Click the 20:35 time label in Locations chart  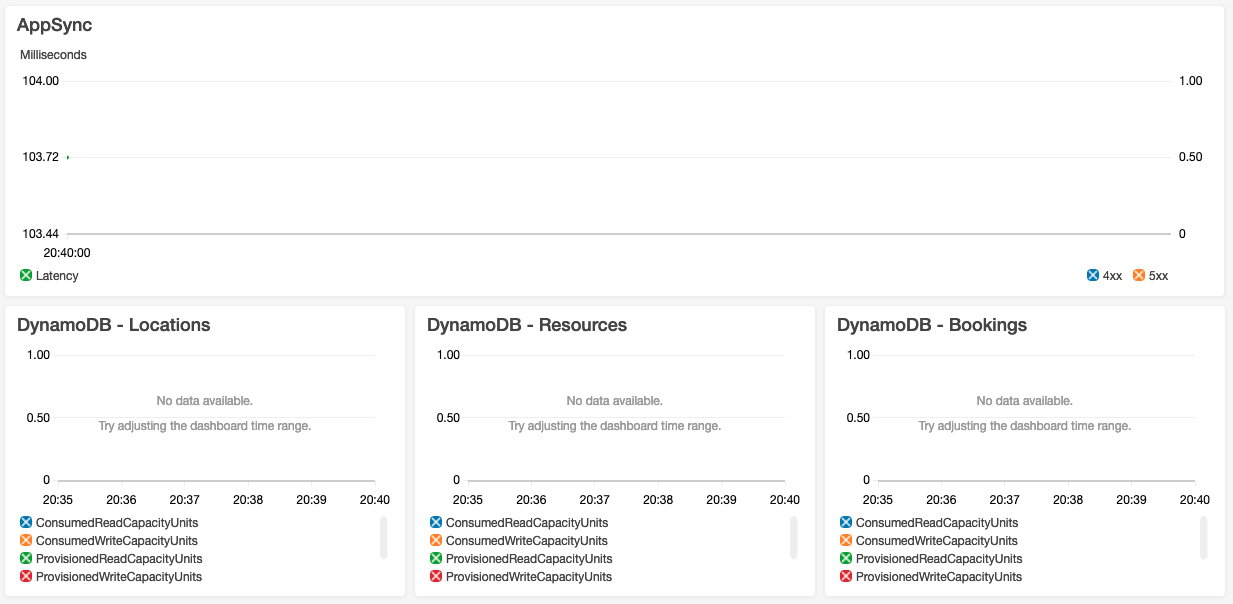[57, 500]
